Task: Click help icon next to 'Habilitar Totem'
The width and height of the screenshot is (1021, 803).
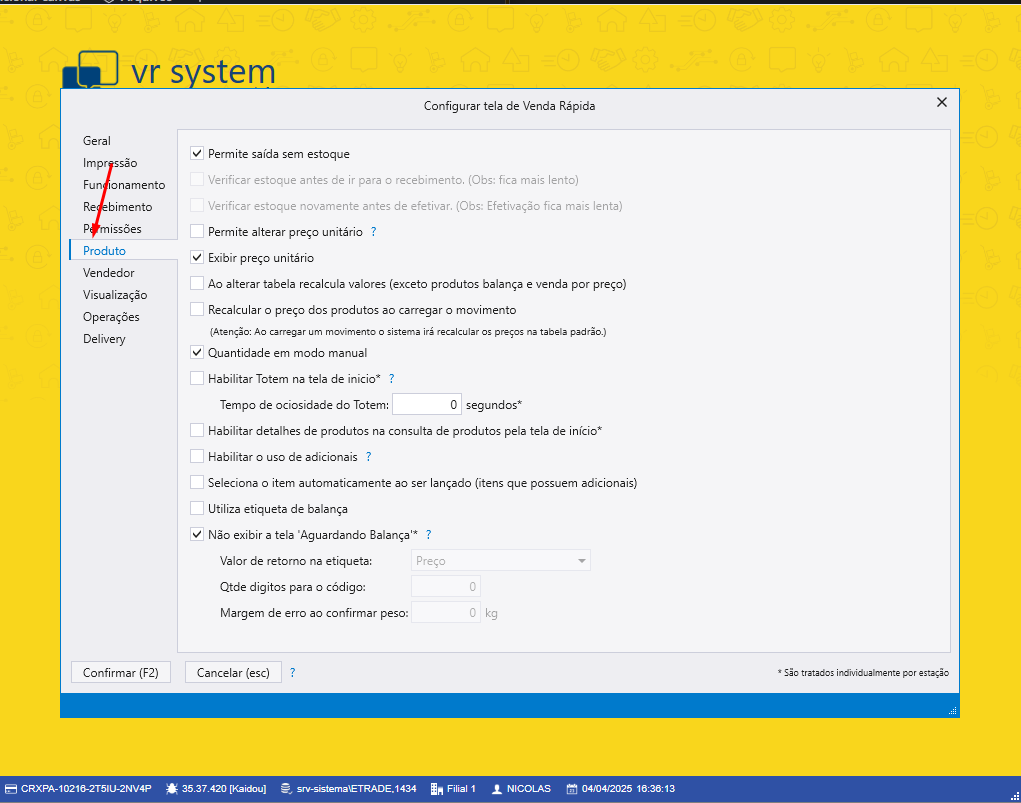Action: tap(391, 379)
